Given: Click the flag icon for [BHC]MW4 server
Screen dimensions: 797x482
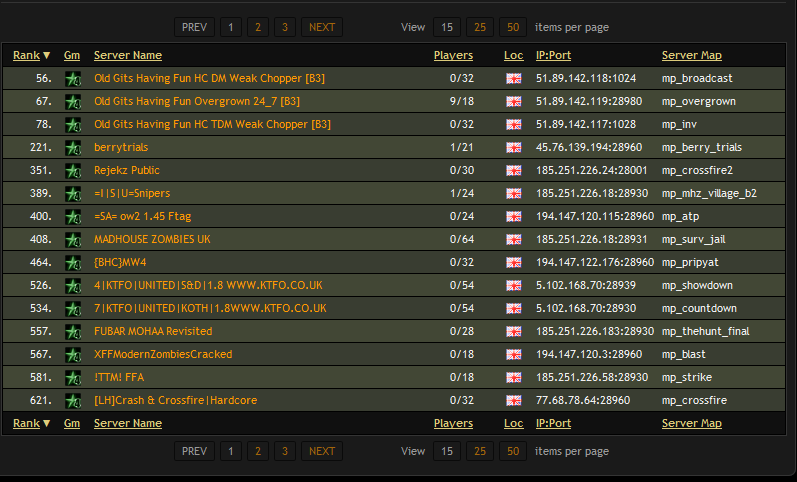Looking at the screenshot, I should click(513, 263).
